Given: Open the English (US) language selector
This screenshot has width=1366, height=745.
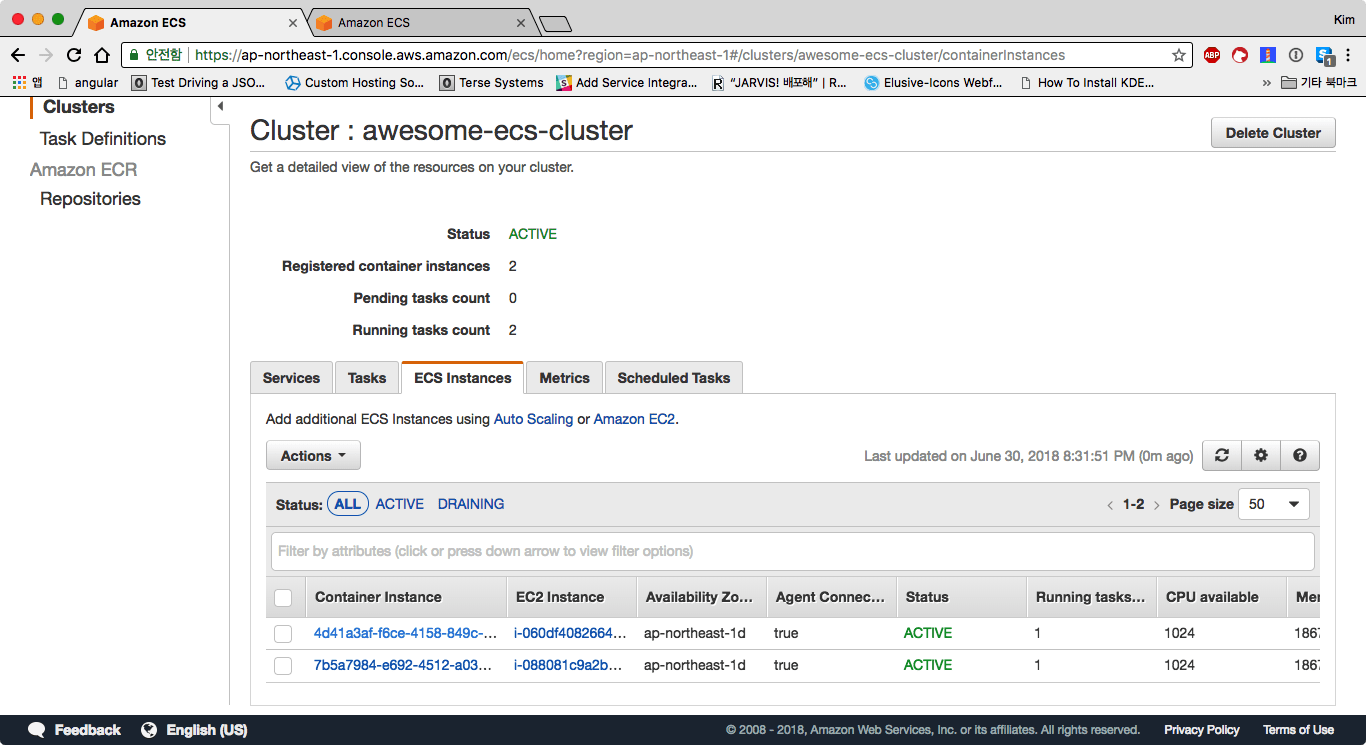Looking at the screenshot, I should pos(195,730).
